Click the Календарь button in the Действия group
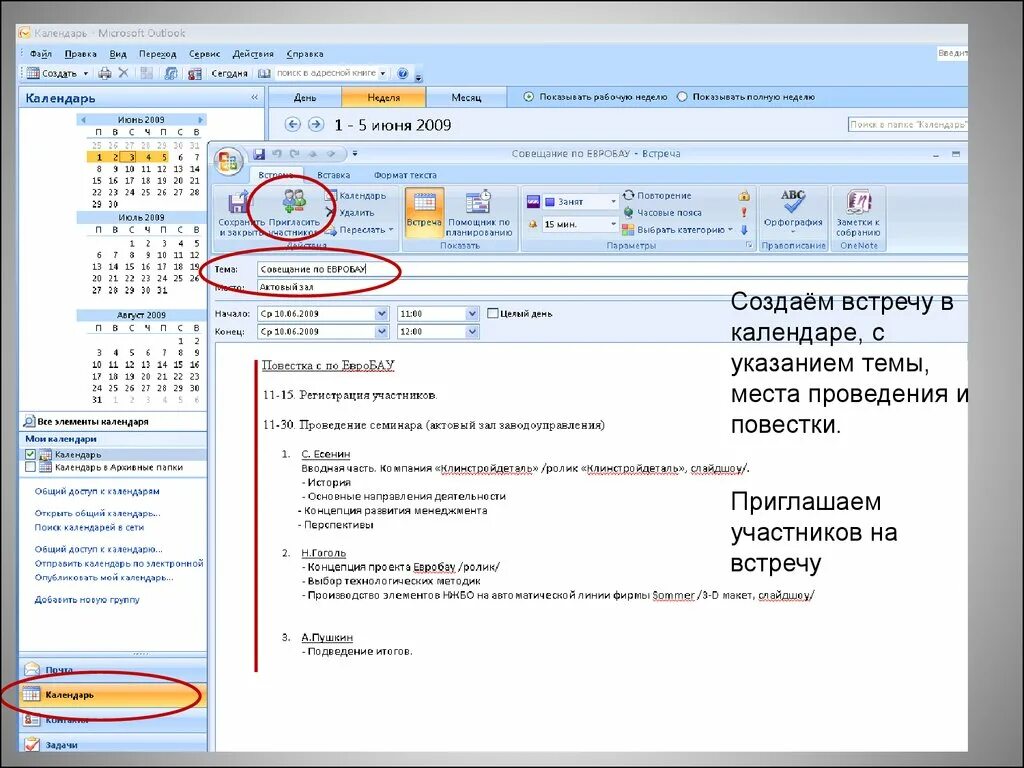Image resolution: width=1024 pixels, height=768 pixels. [x=356, y=195]
